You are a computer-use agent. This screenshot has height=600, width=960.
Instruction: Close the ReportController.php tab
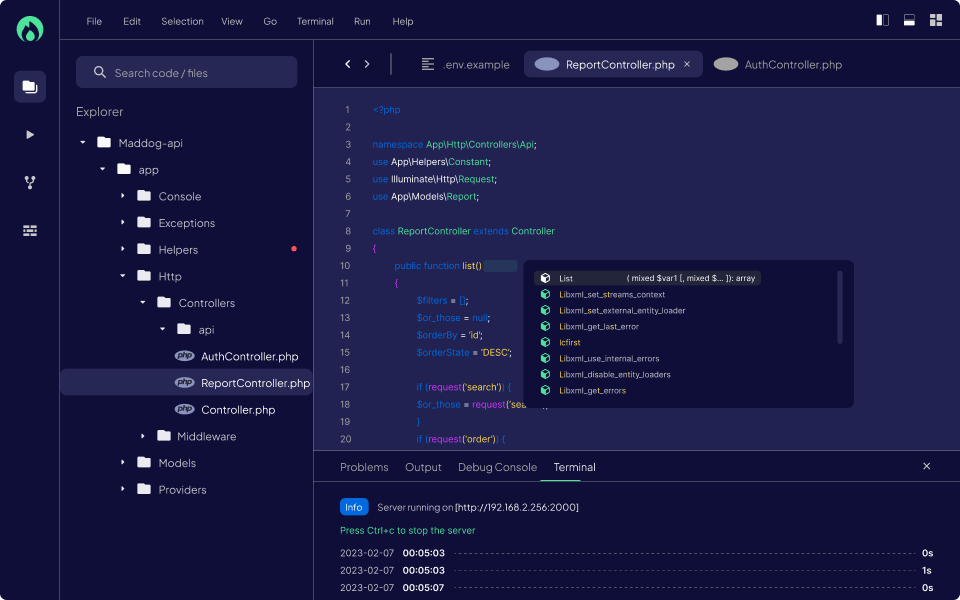click(687, 64)
